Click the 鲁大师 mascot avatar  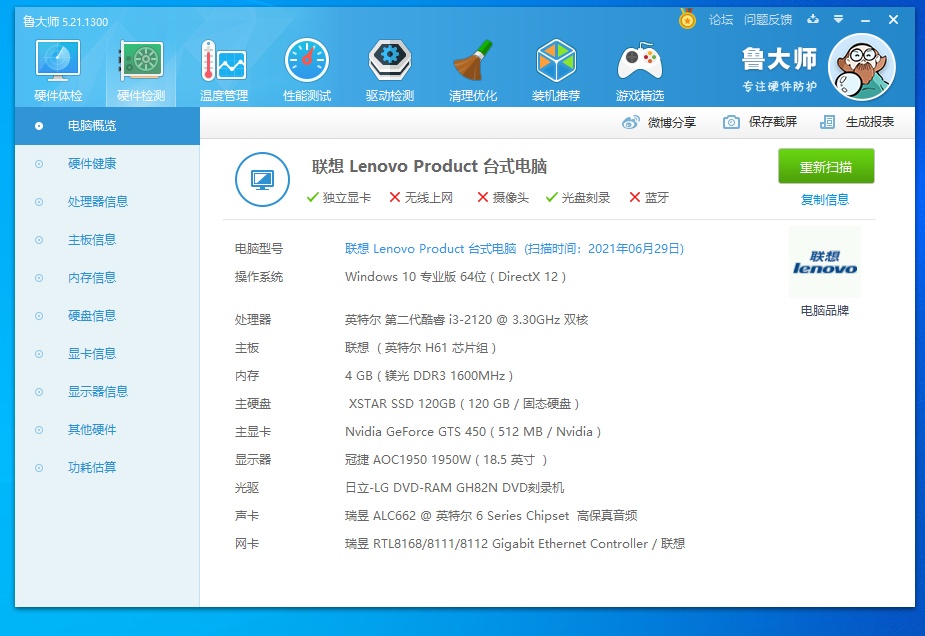(861, 67)
